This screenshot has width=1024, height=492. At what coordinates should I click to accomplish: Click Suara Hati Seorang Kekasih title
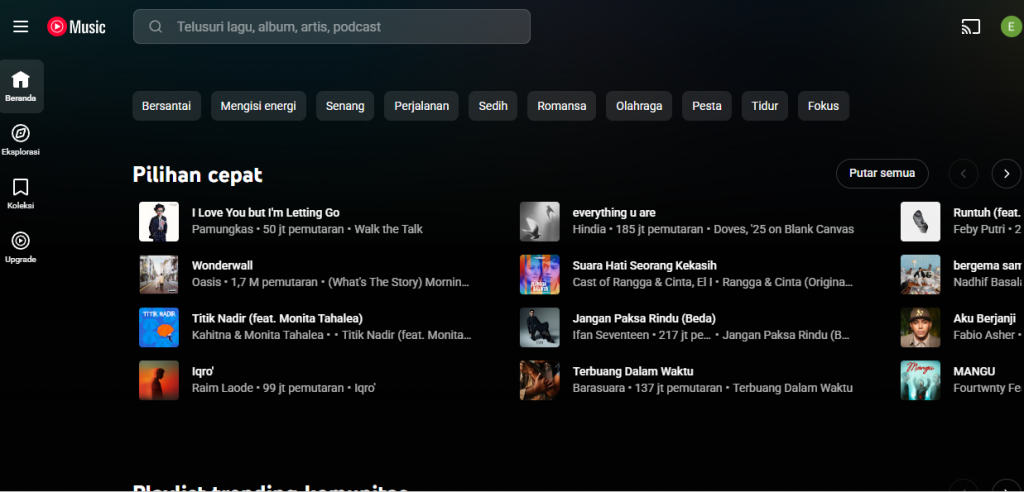(645, 266)
